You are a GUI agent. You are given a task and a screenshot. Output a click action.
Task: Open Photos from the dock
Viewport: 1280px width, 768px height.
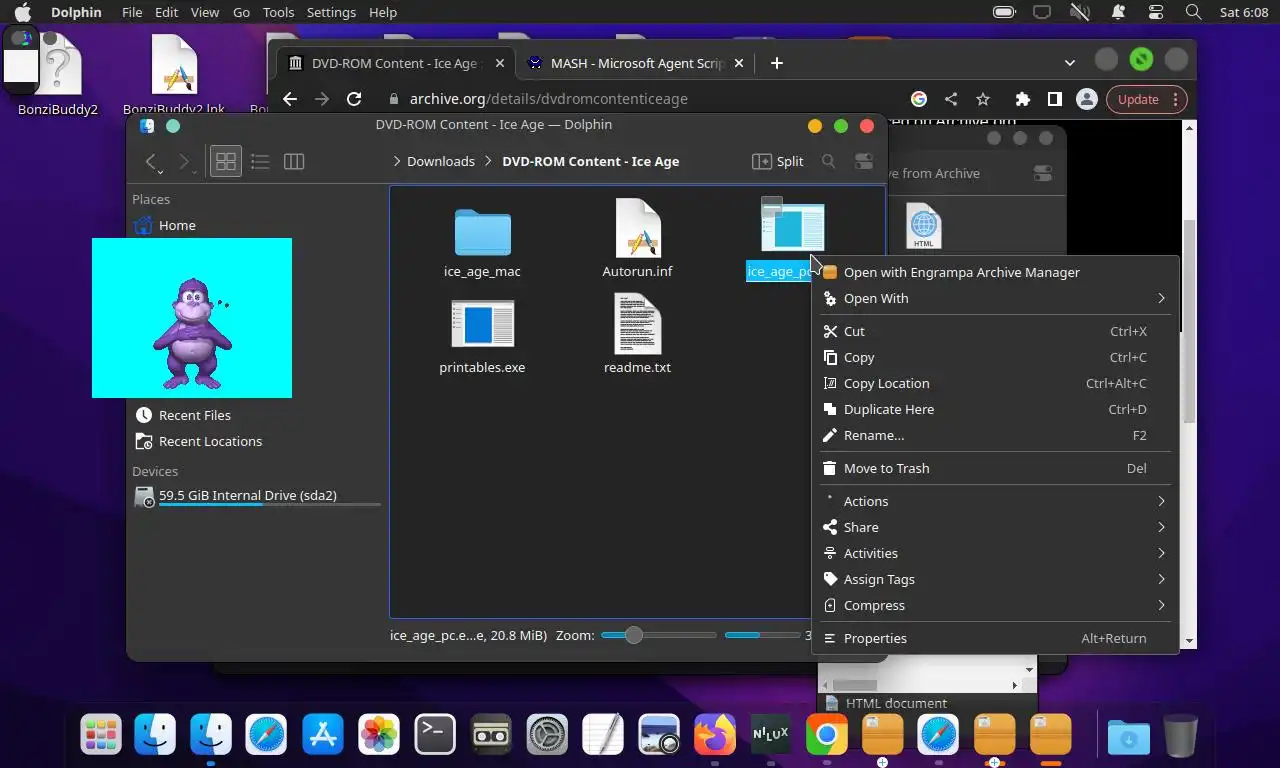[x=379, y=735]
